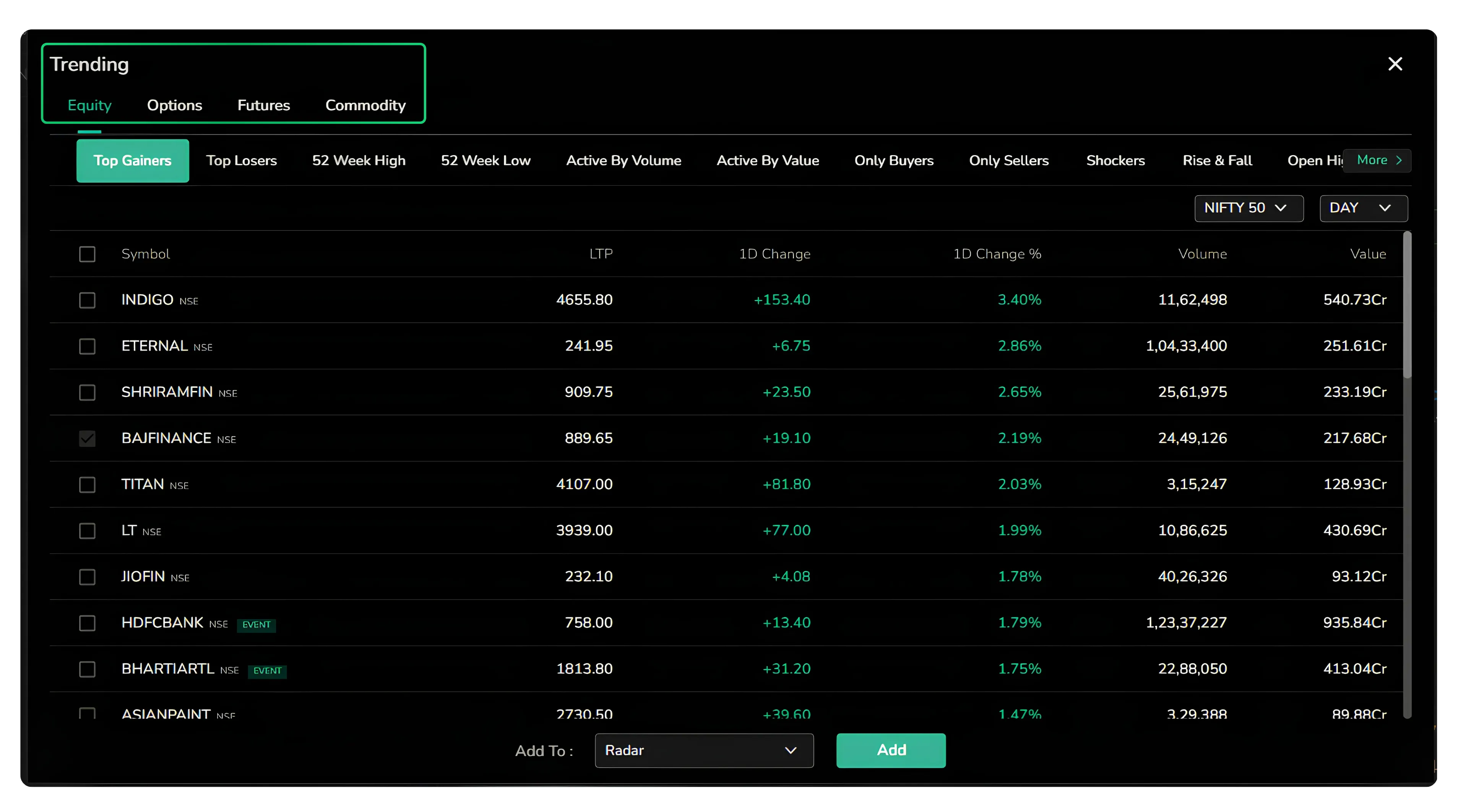
Task: Sort by Volume column header
Action: (1202, 254)
